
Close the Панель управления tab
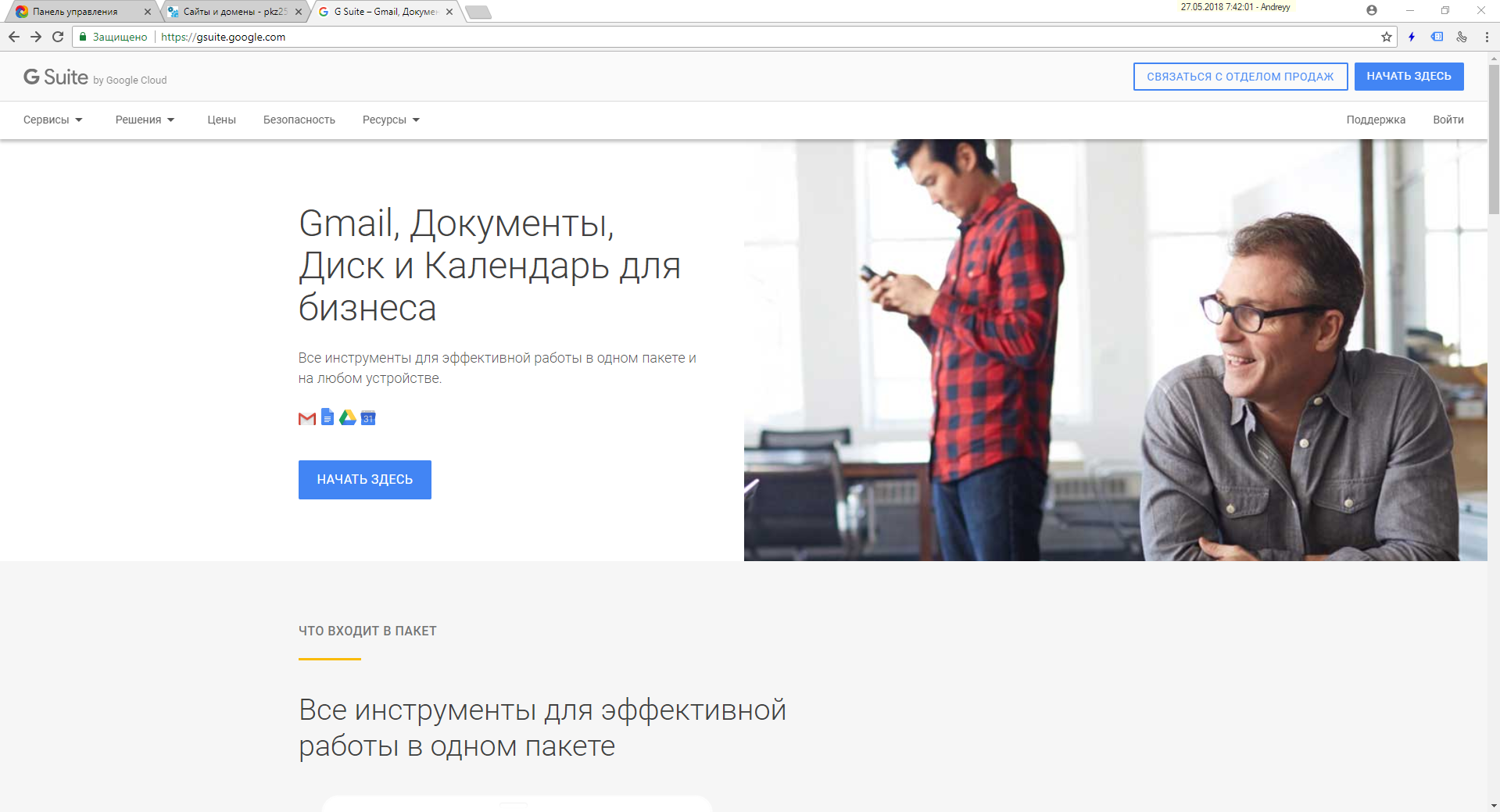point(148,12)
